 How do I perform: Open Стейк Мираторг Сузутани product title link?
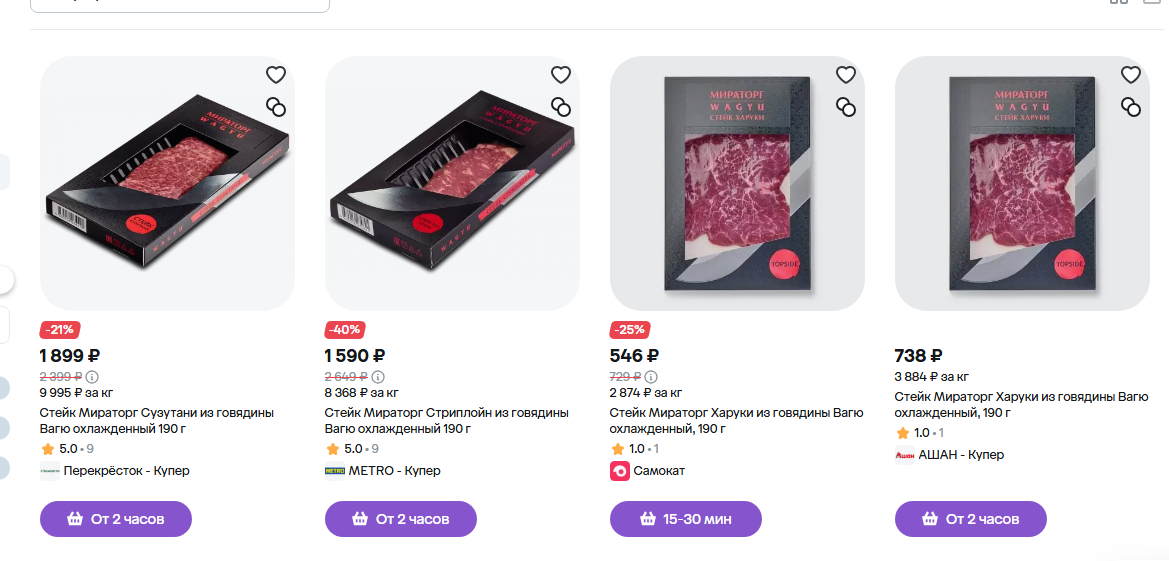156,420
